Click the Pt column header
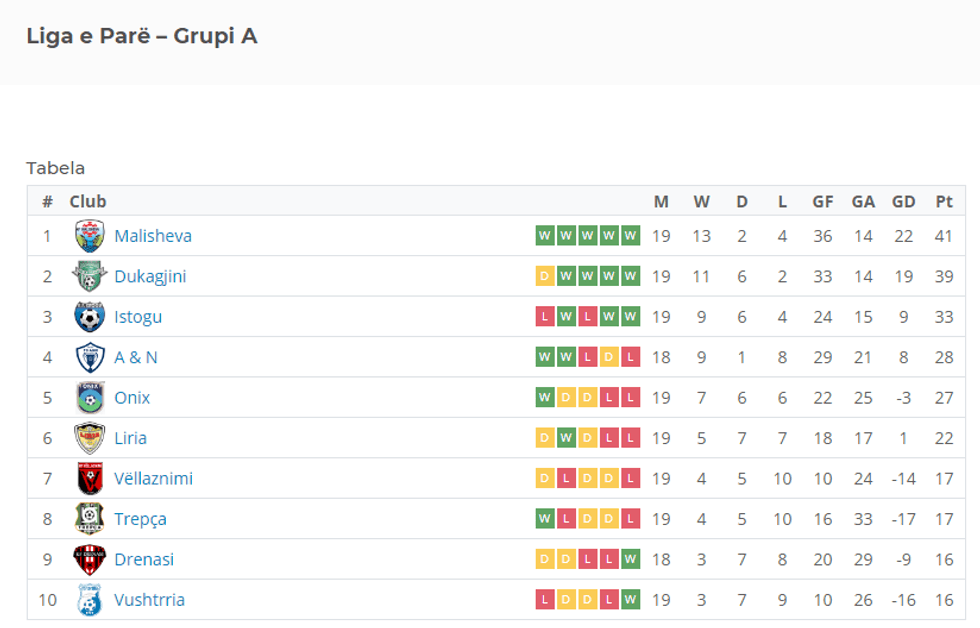This screenshot has width=980, height=628. [x=944, y=202]
